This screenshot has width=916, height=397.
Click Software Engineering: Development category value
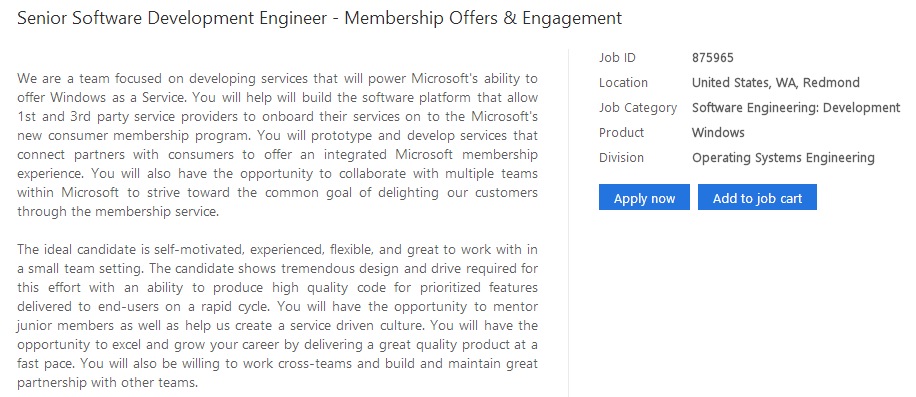point(796,108)
